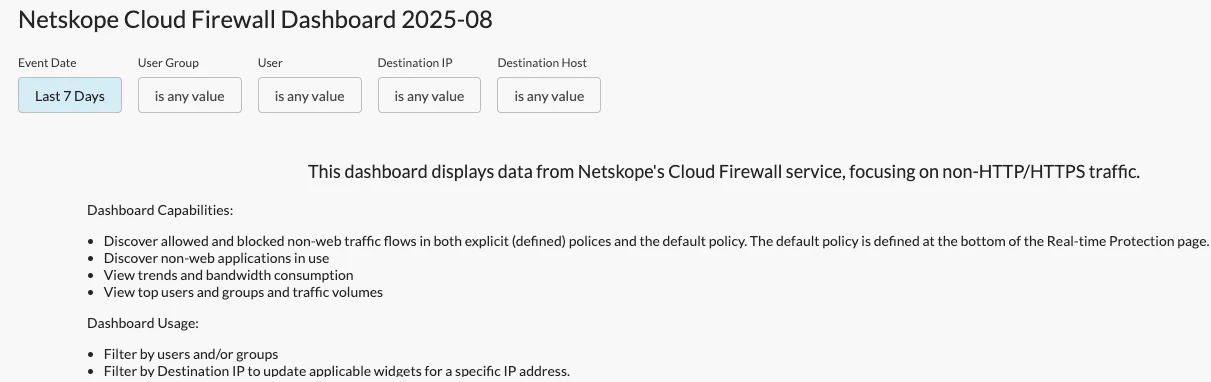The height and width of the screenshot is (382, 1211).
Task: Click the 'Destination Host' filter label
Action: click(x=542, y=63)
